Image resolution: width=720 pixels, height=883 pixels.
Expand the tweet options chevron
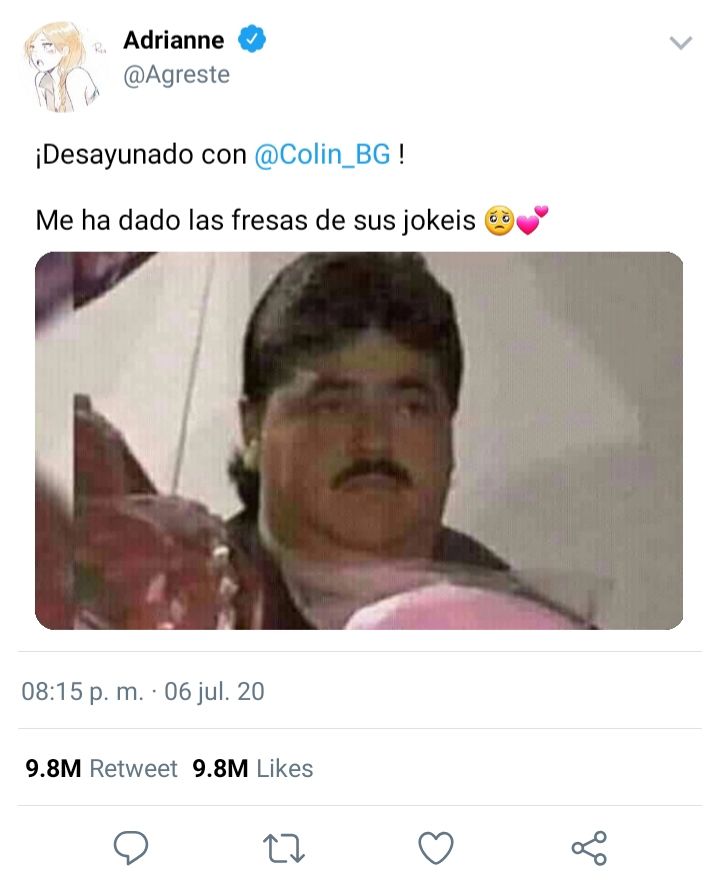(x=681, y=43)
